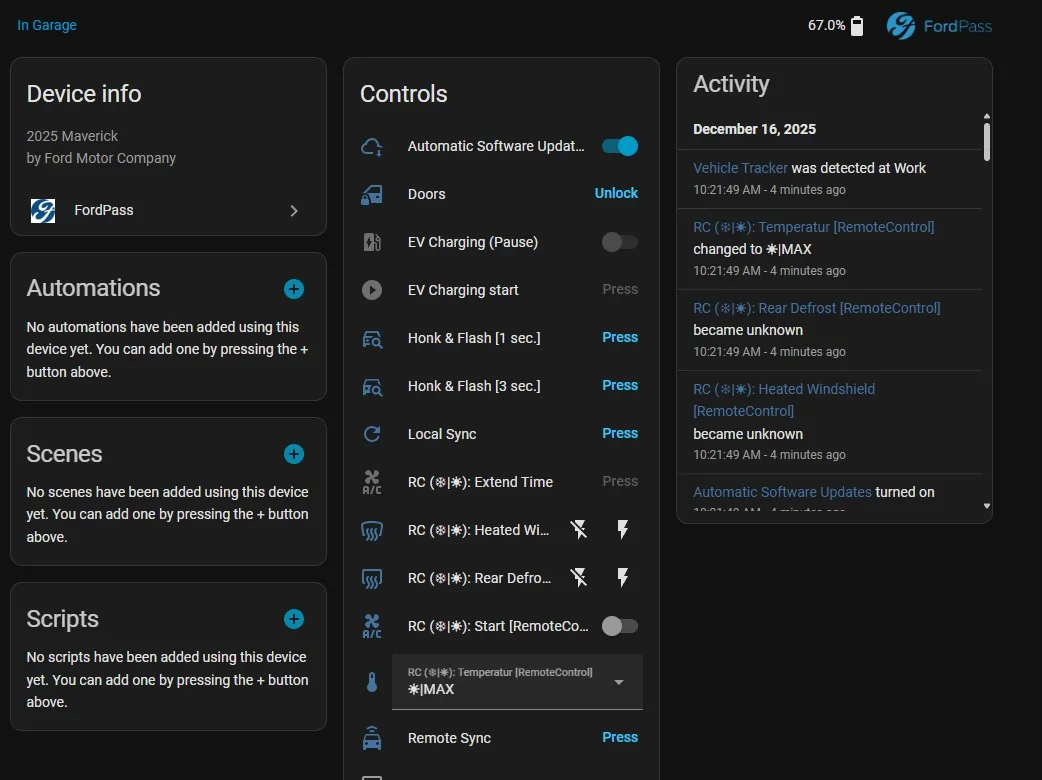Click the RC Extend Time label
This screenshot has width=1042, height=780.
[480, 482]
